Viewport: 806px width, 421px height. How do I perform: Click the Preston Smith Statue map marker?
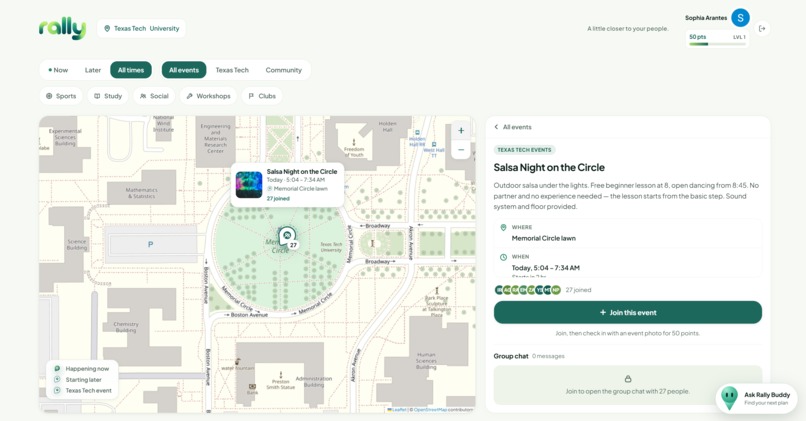point(281,375)
